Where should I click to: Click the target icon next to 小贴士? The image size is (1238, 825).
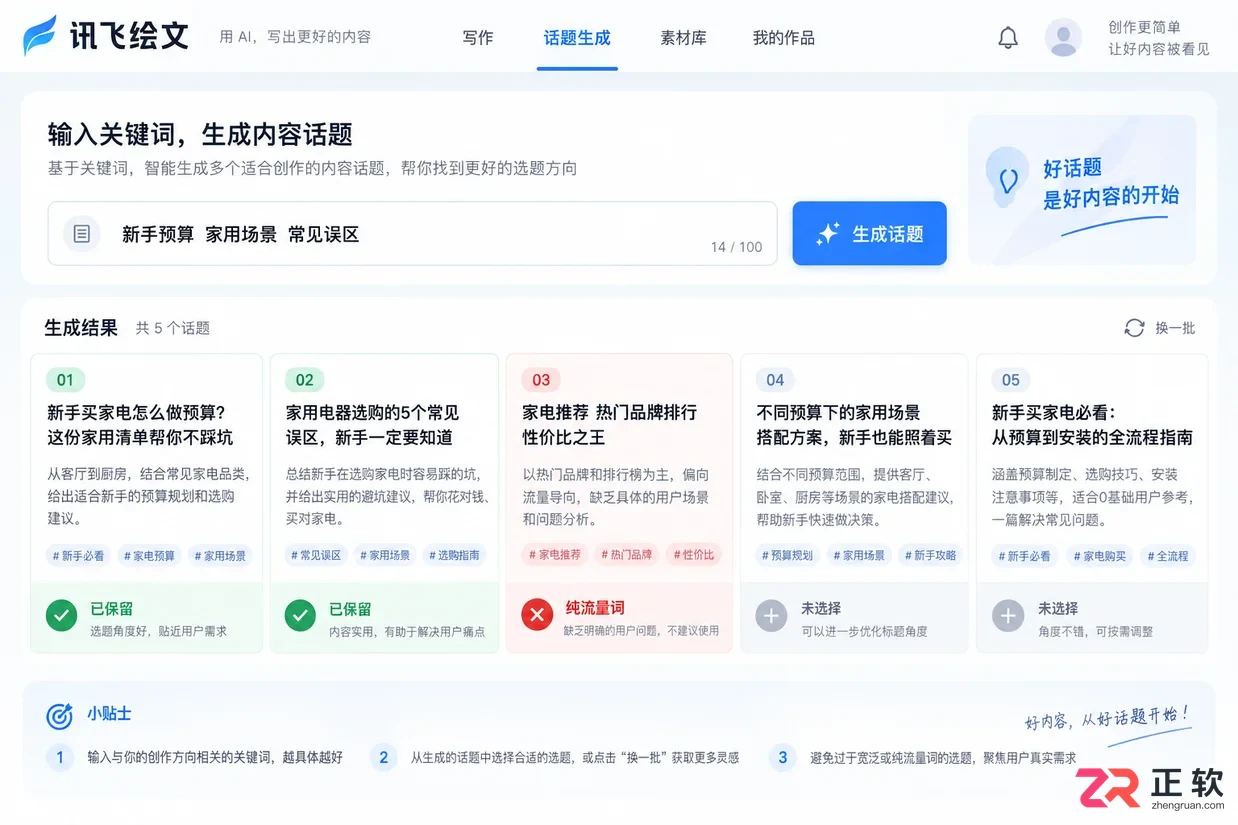coord(60,715)
